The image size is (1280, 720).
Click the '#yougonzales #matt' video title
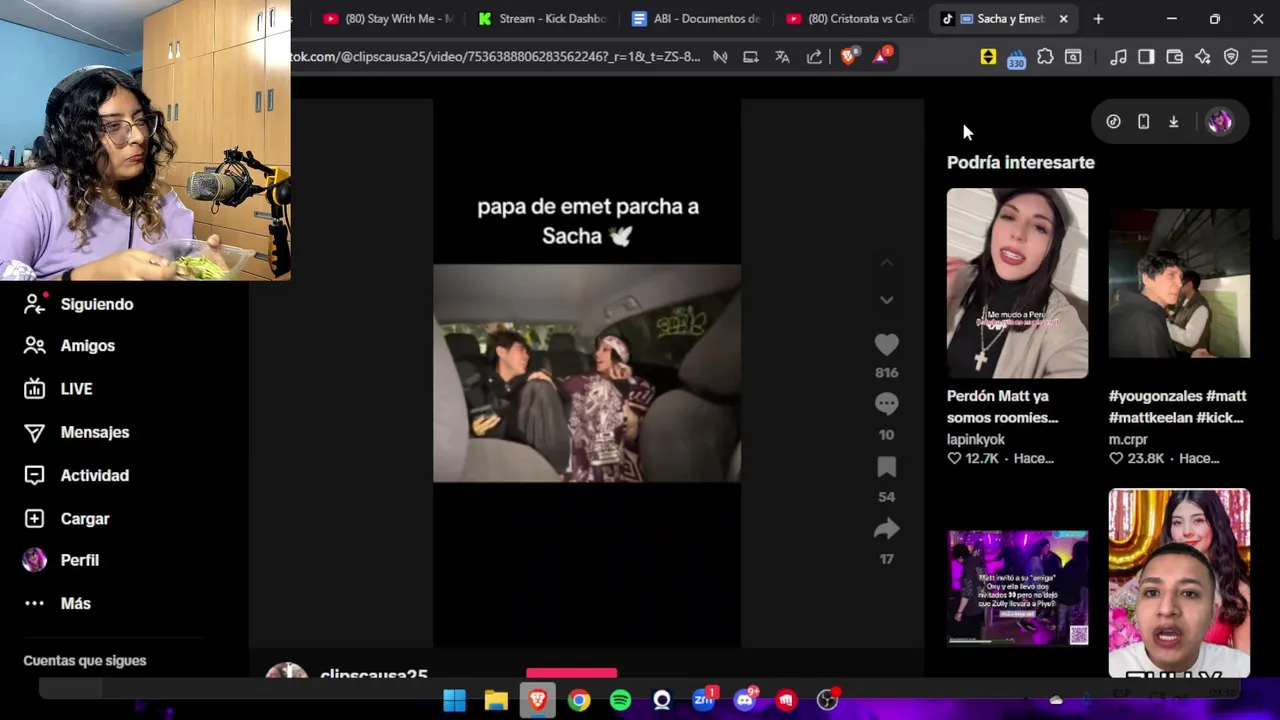point(1177,407)
